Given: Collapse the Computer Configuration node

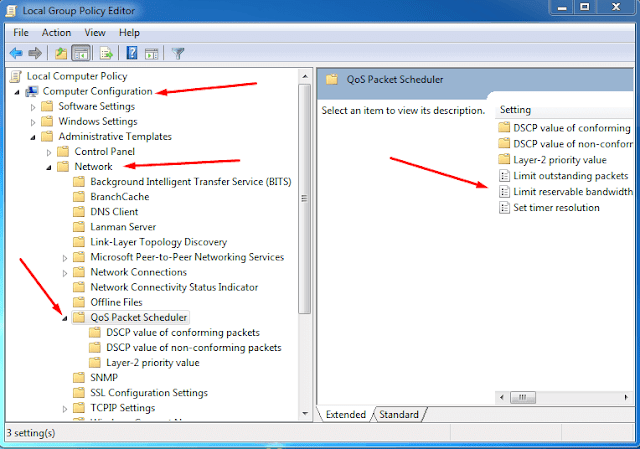Looking at the screenshot, I should [17, 93].
